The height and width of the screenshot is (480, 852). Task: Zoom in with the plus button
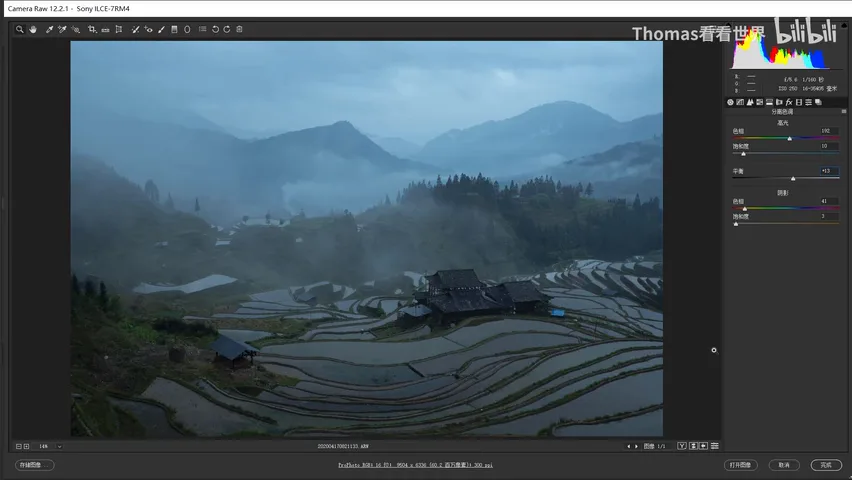click(x=26, y=446)
